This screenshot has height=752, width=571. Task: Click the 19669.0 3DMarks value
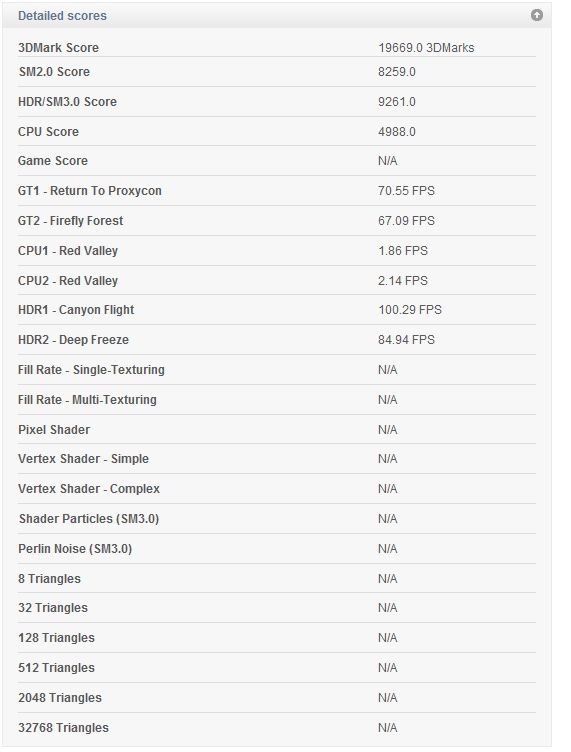tap(426, 47)
